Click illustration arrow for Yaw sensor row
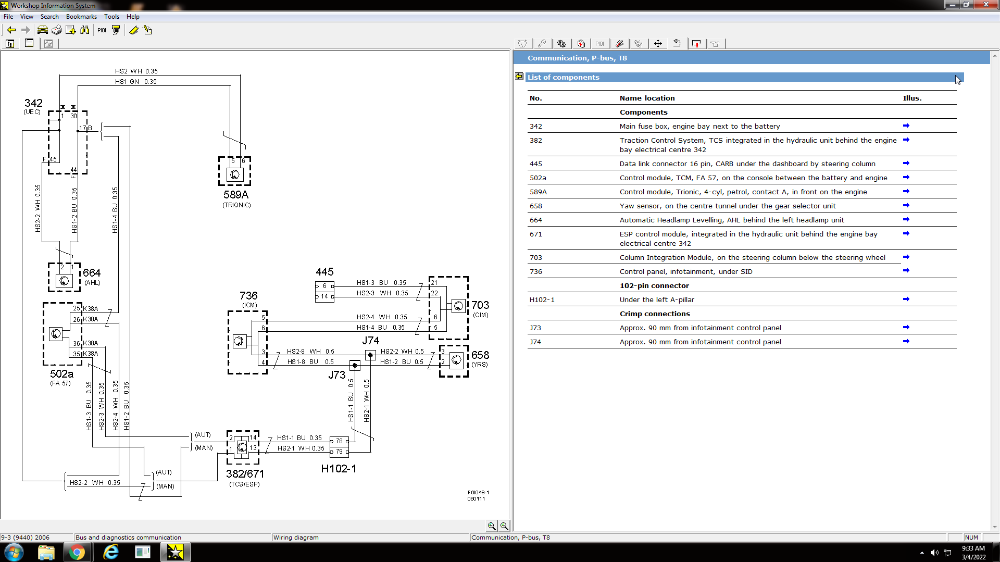 906,206
